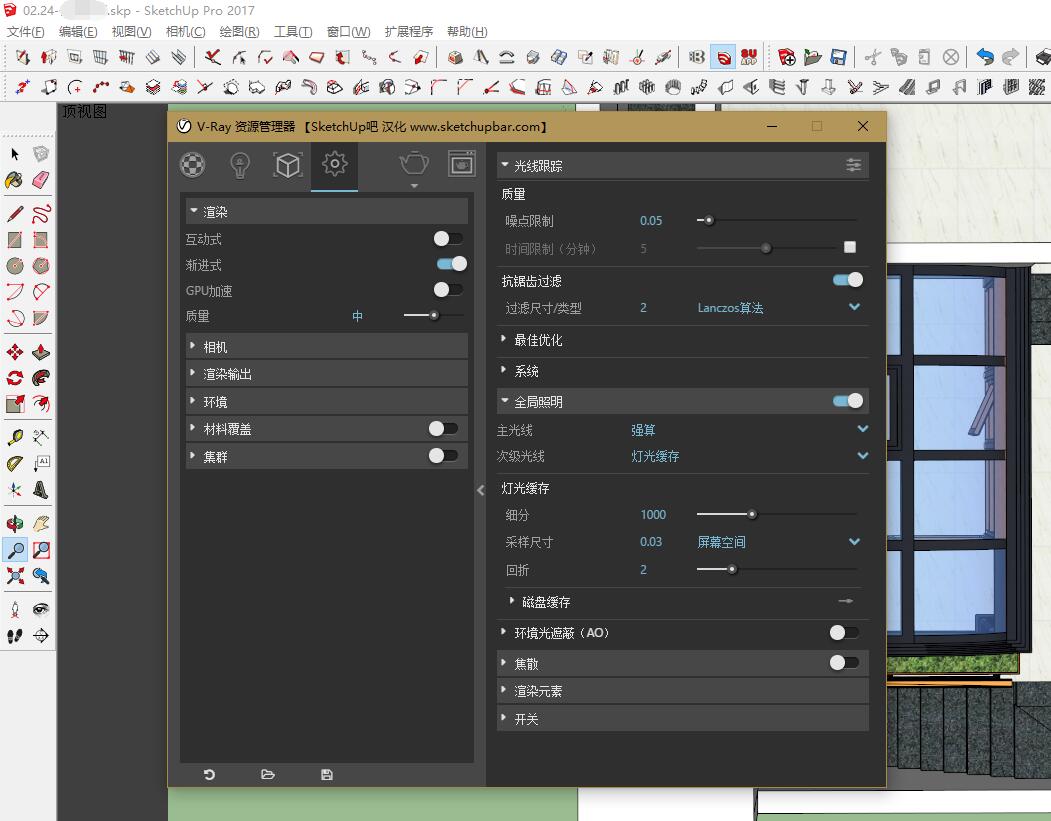
Task: Open the V-Ray geometry cube tab
Action: pos(288,165)
